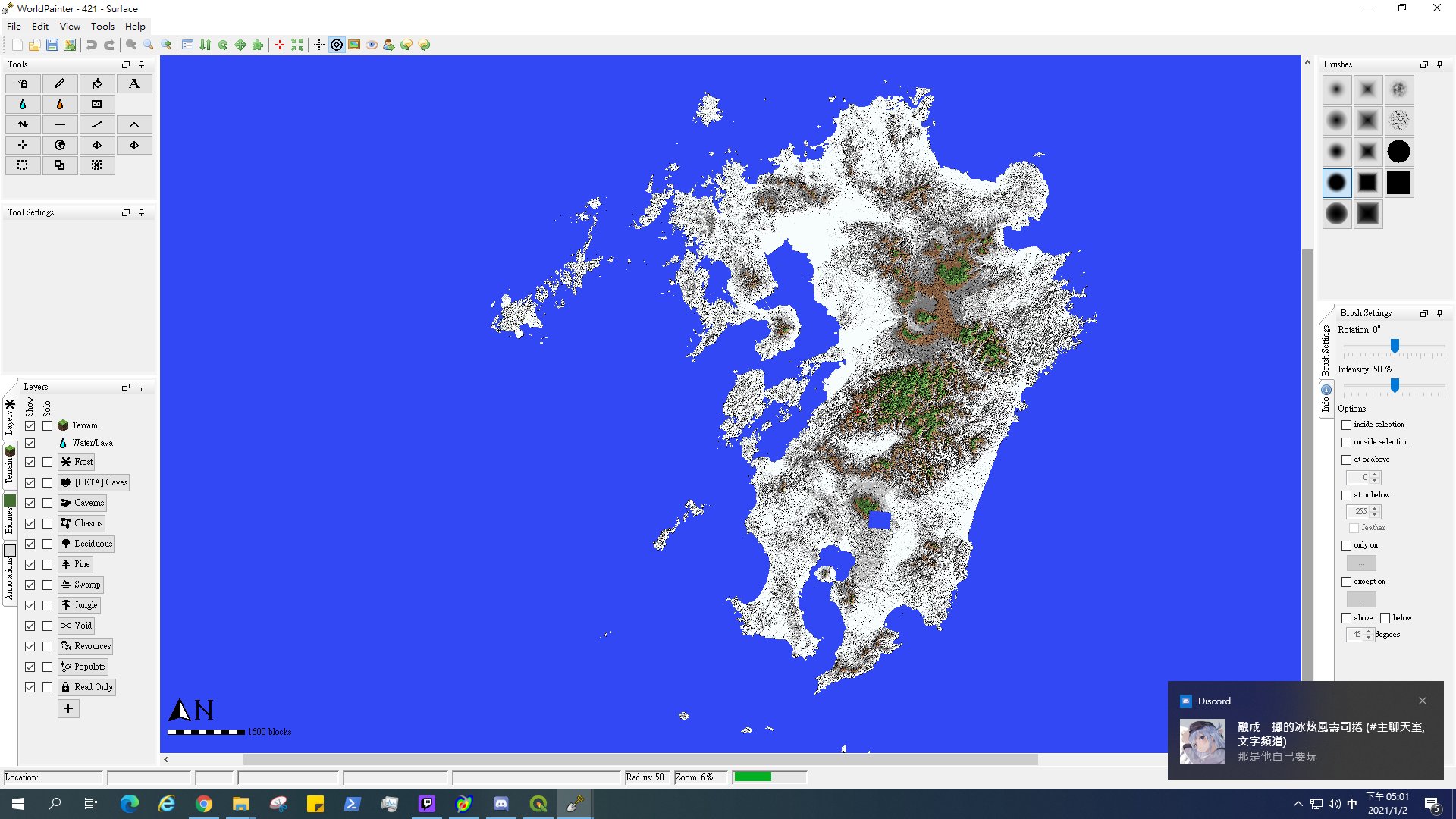Screen dimensions: 1456x819
Task: Open the 3D view eye icon
Action: 372,45
